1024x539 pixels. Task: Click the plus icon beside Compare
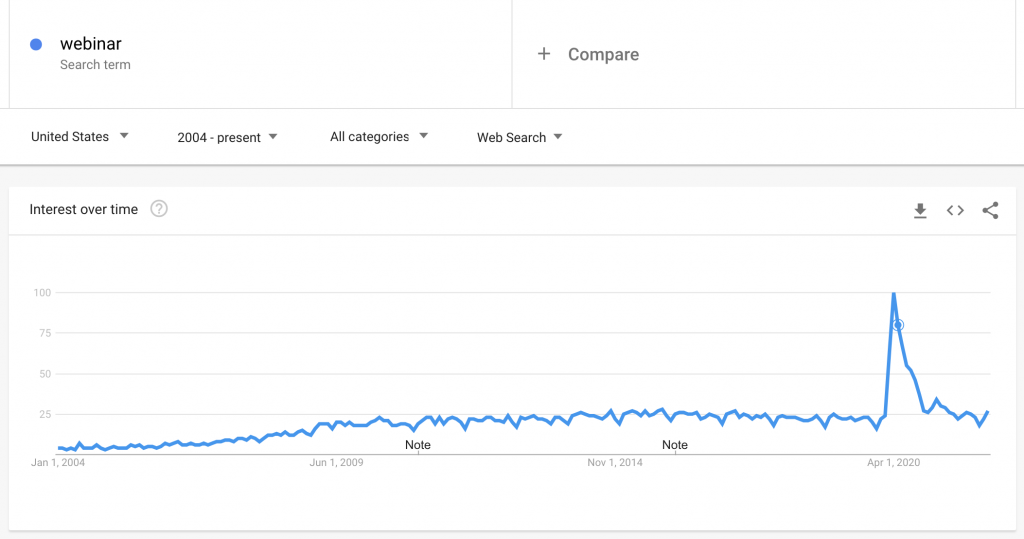point(544,54)
